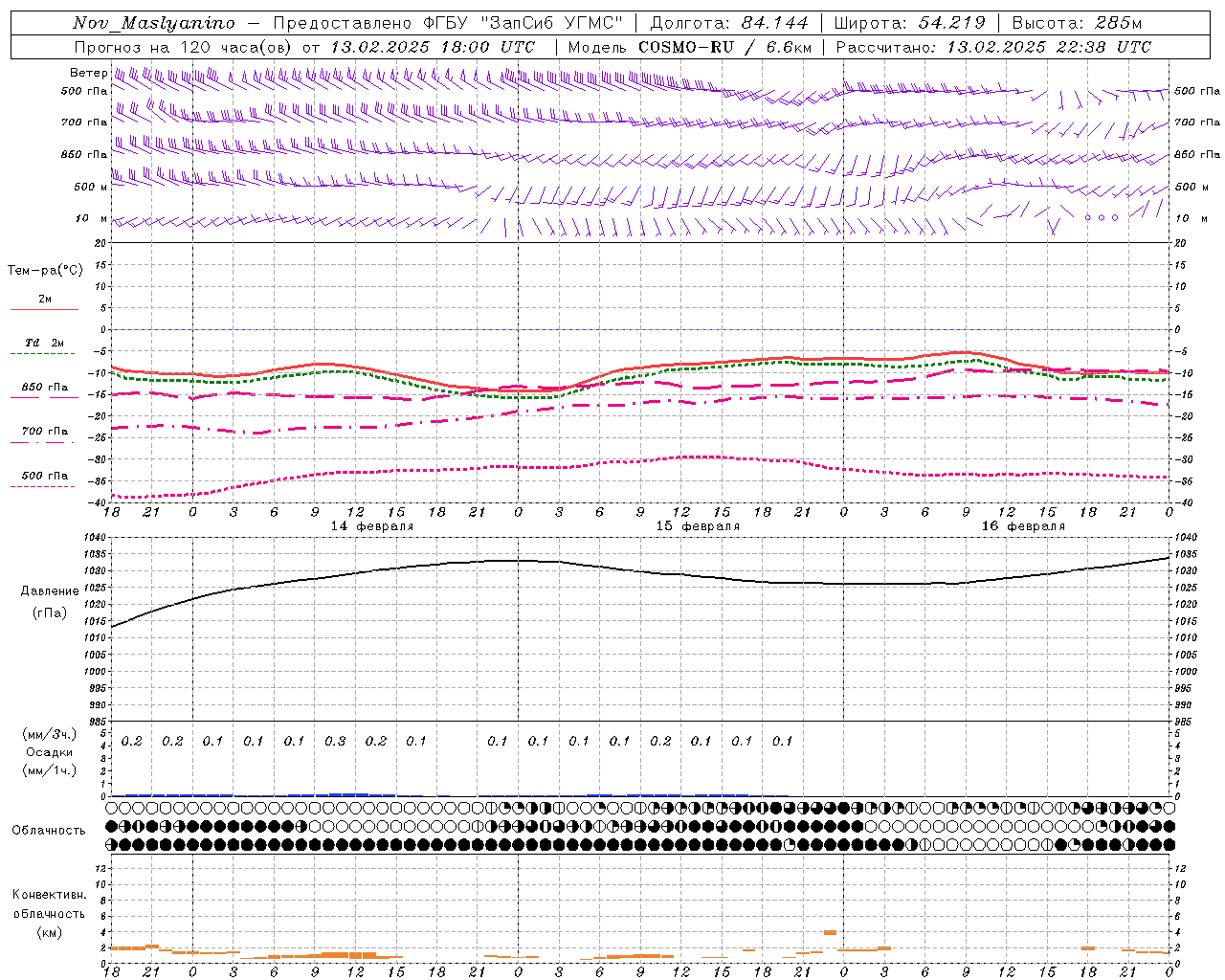1225x980 pixels.
Task: Click the 'Широта: 54.219' header field
Action: 910,23
